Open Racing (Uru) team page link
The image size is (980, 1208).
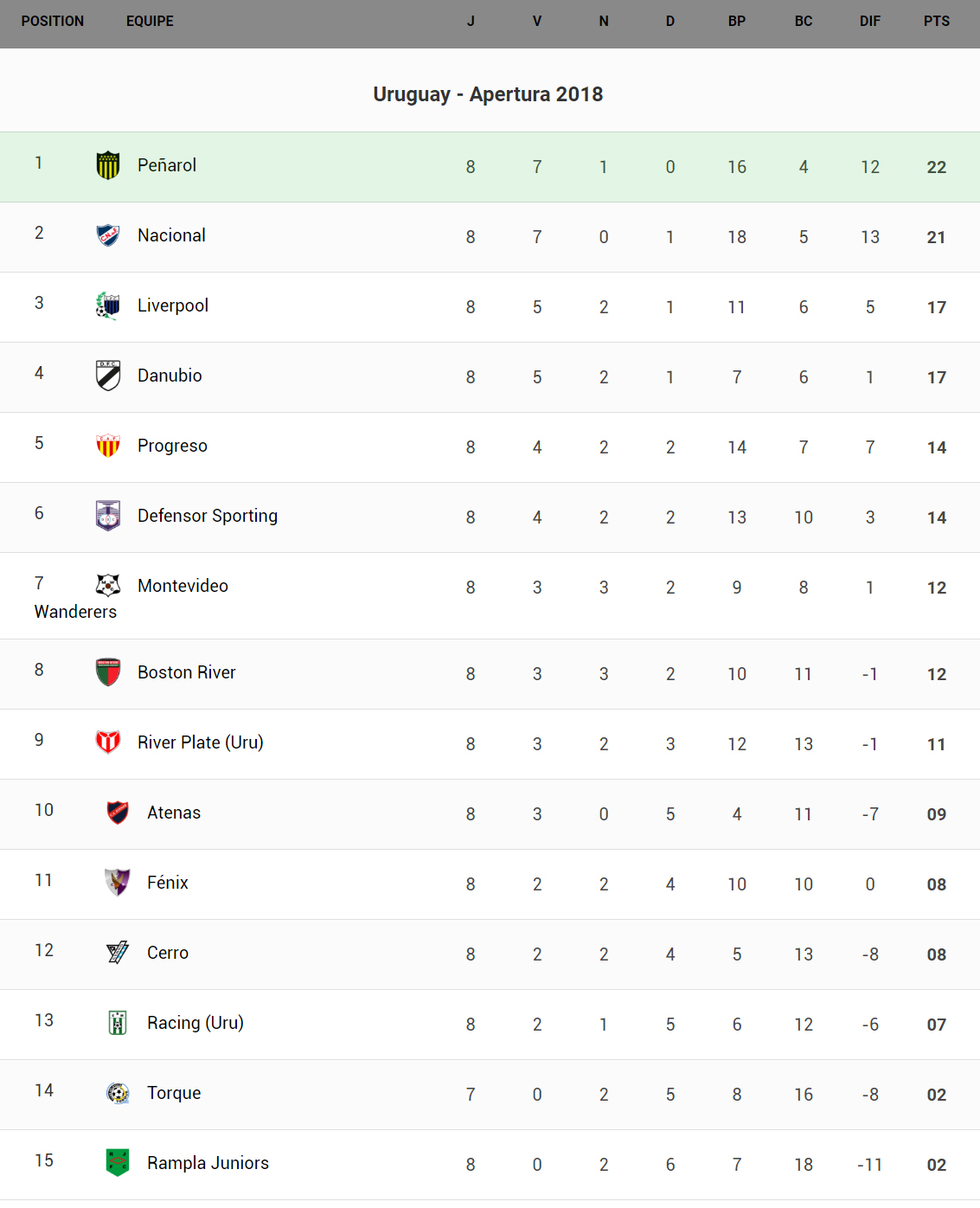point(195,1023)
